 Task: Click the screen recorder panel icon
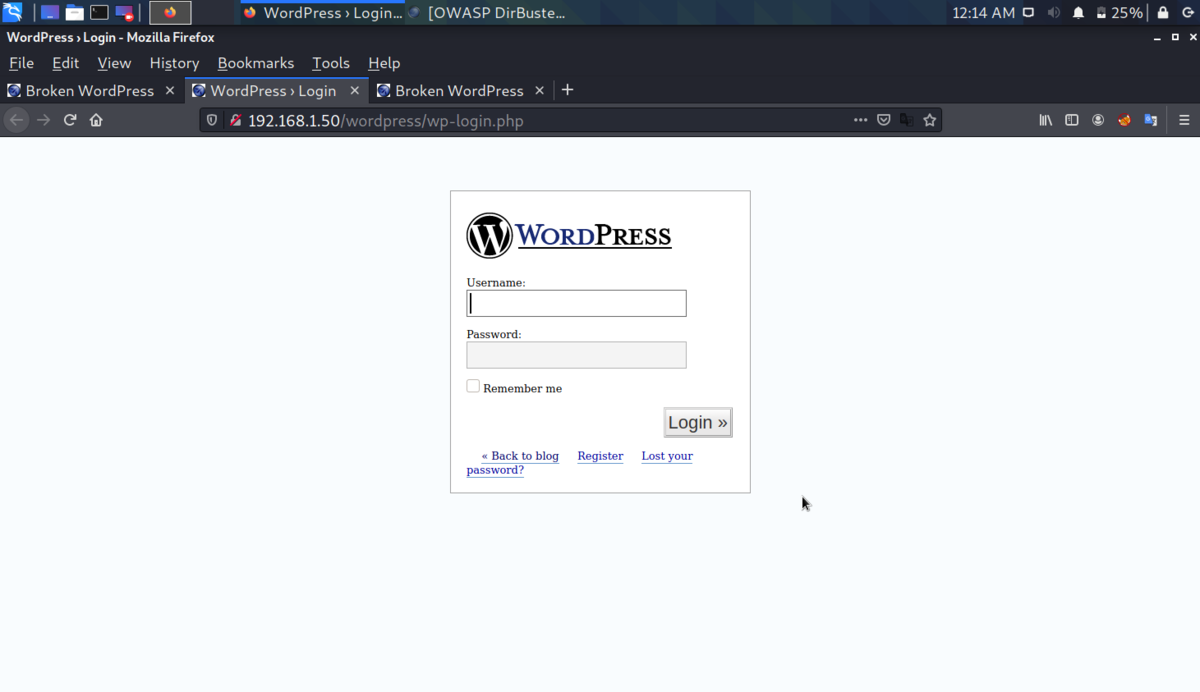(x=125, y=13)
